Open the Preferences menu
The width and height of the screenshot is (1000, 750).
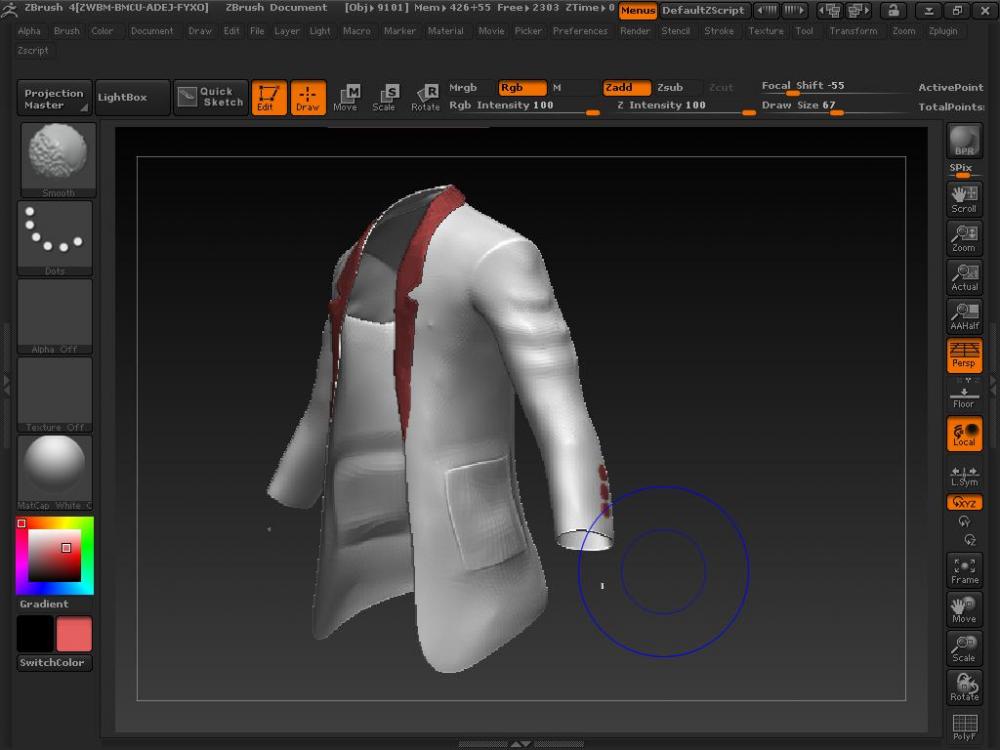(580, 31)
